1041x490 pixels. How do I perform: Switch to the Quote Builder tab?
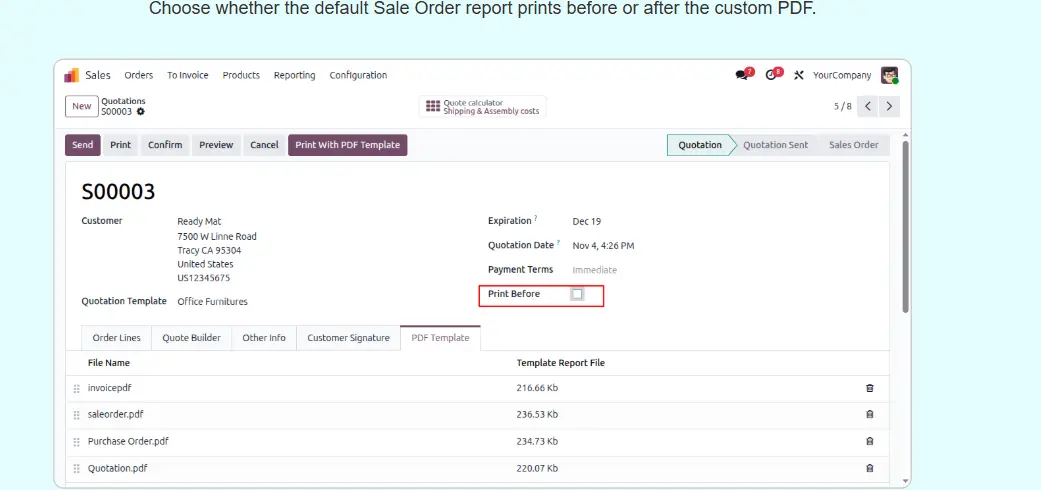tap(192, 338)
